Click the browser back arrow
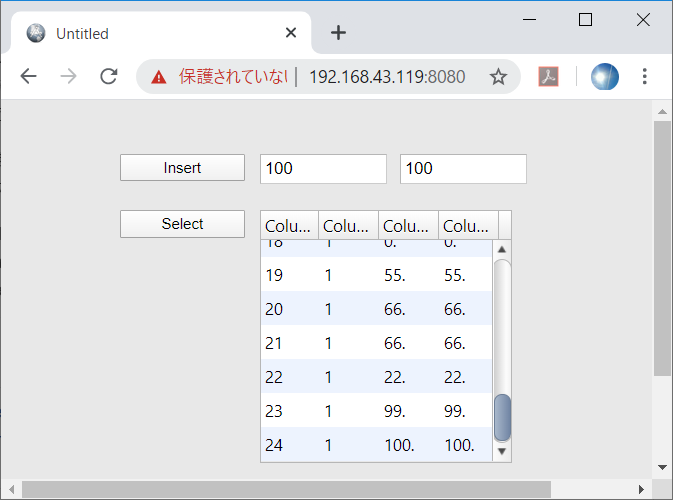The height and width of the screenshot is (500, 673). pos(28,76)
